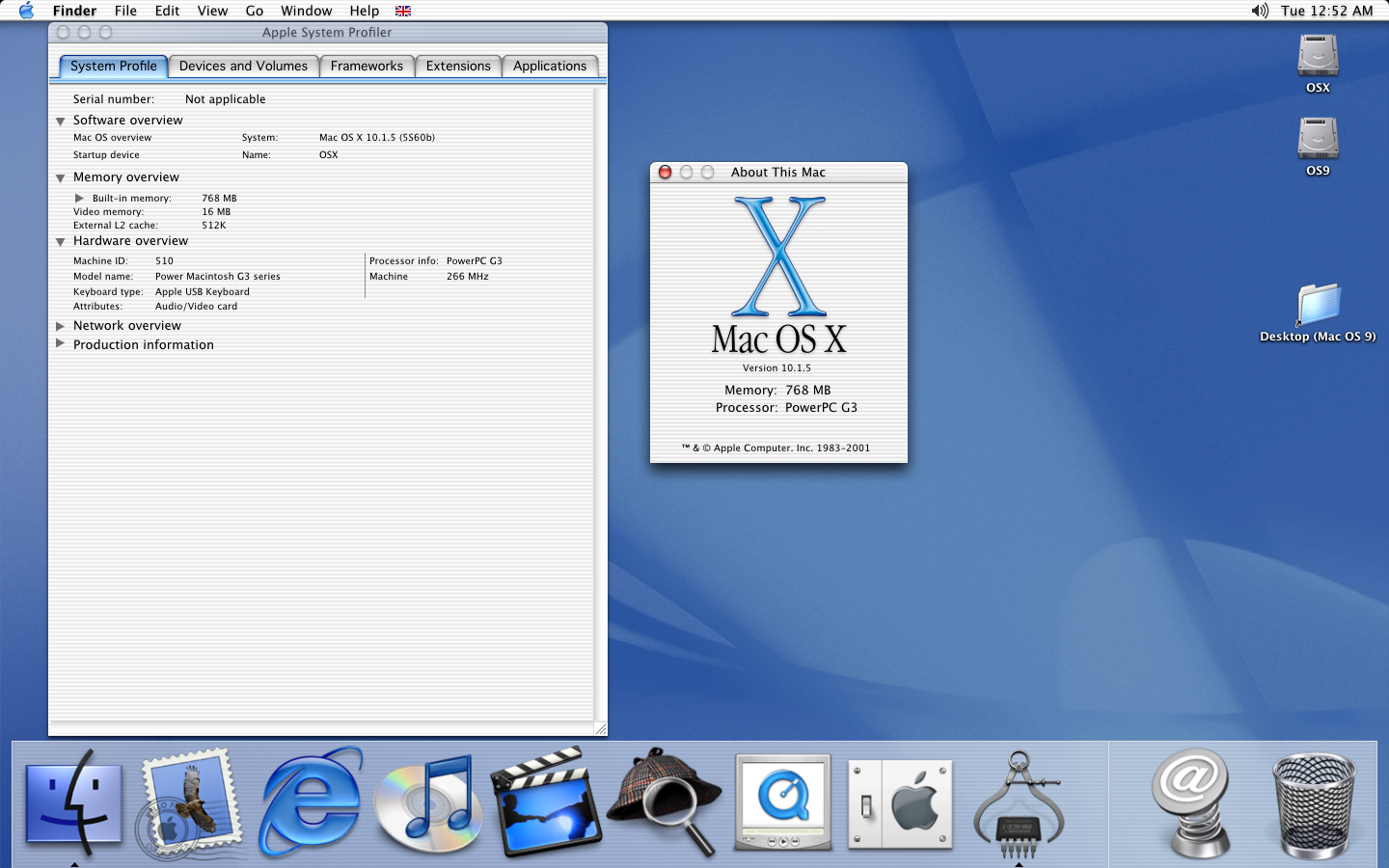The height and width of the screenshot is (868, 1389).
Task: Open the Help menu
Action: (365, 11)
